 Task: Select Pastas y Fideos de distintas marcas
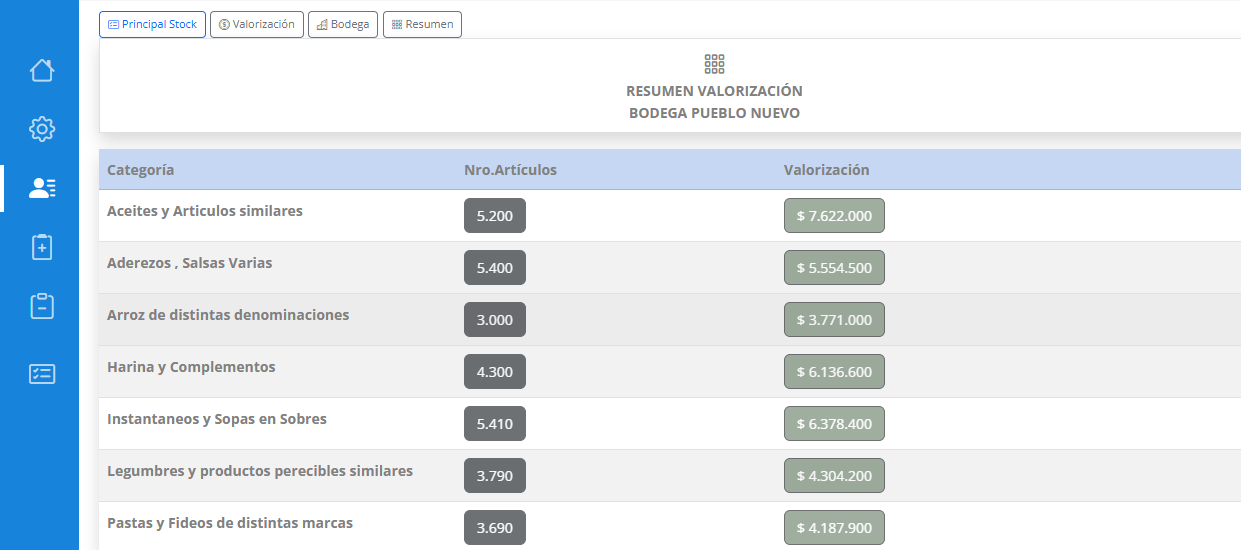[230, 523]
